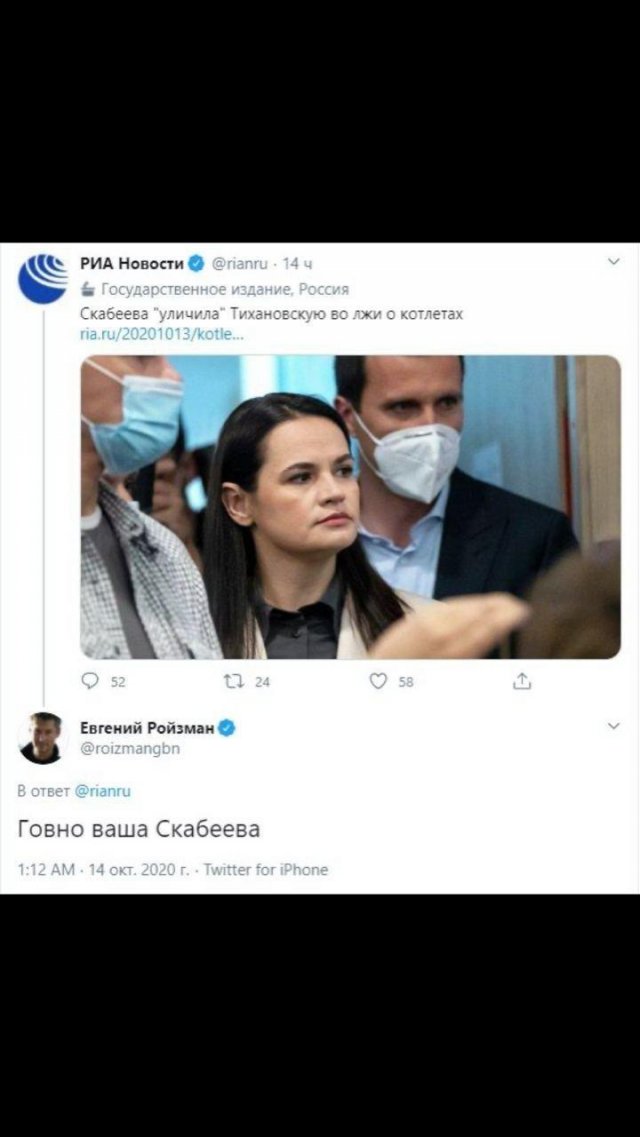Viewport: 640px width, 1137px height.
Task: Click the verified badge beside РИА Новости
Action: pos(196,262)
